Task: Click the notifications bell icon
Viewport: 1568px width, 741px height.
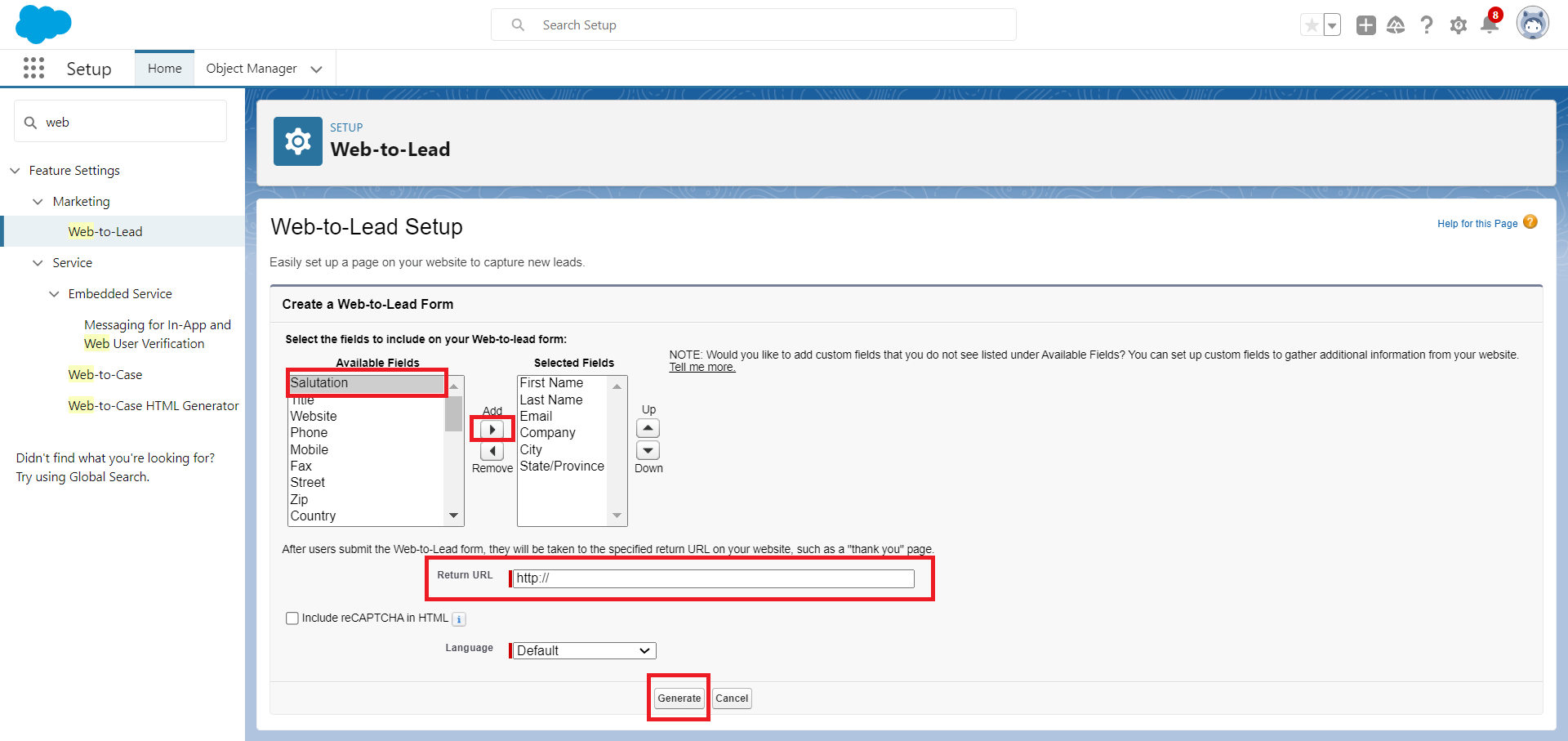Action: tap(1489, 25)
